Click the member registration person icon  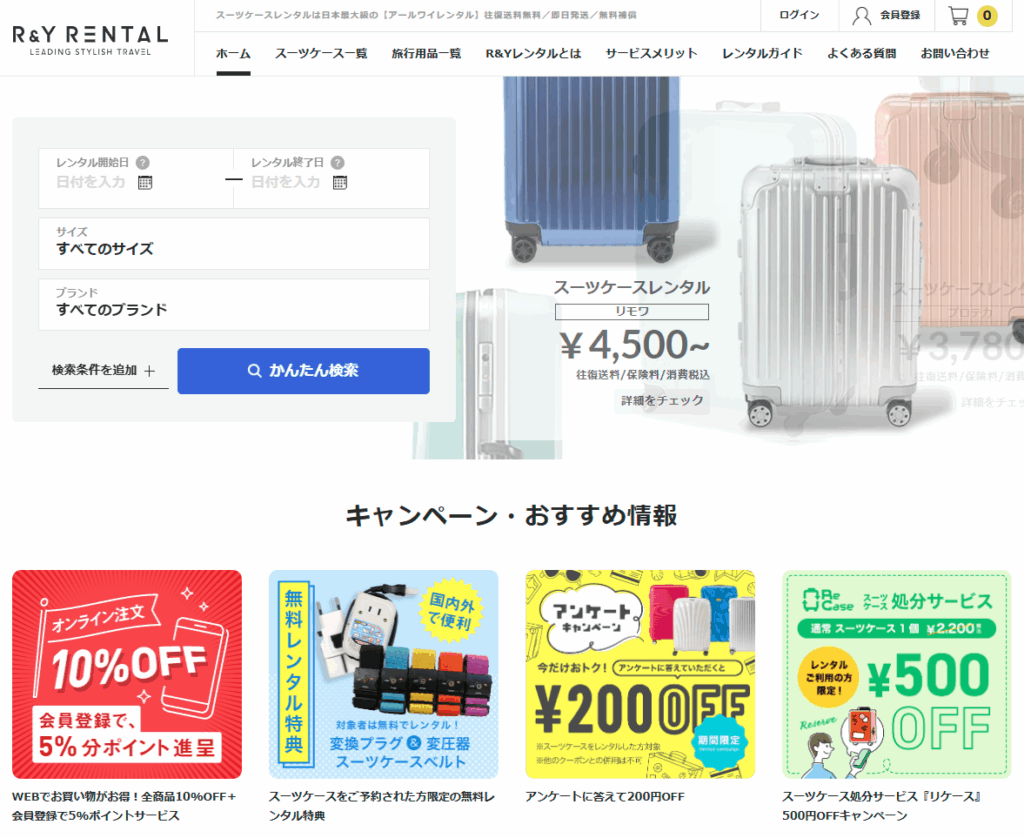[x=861, y=16]
